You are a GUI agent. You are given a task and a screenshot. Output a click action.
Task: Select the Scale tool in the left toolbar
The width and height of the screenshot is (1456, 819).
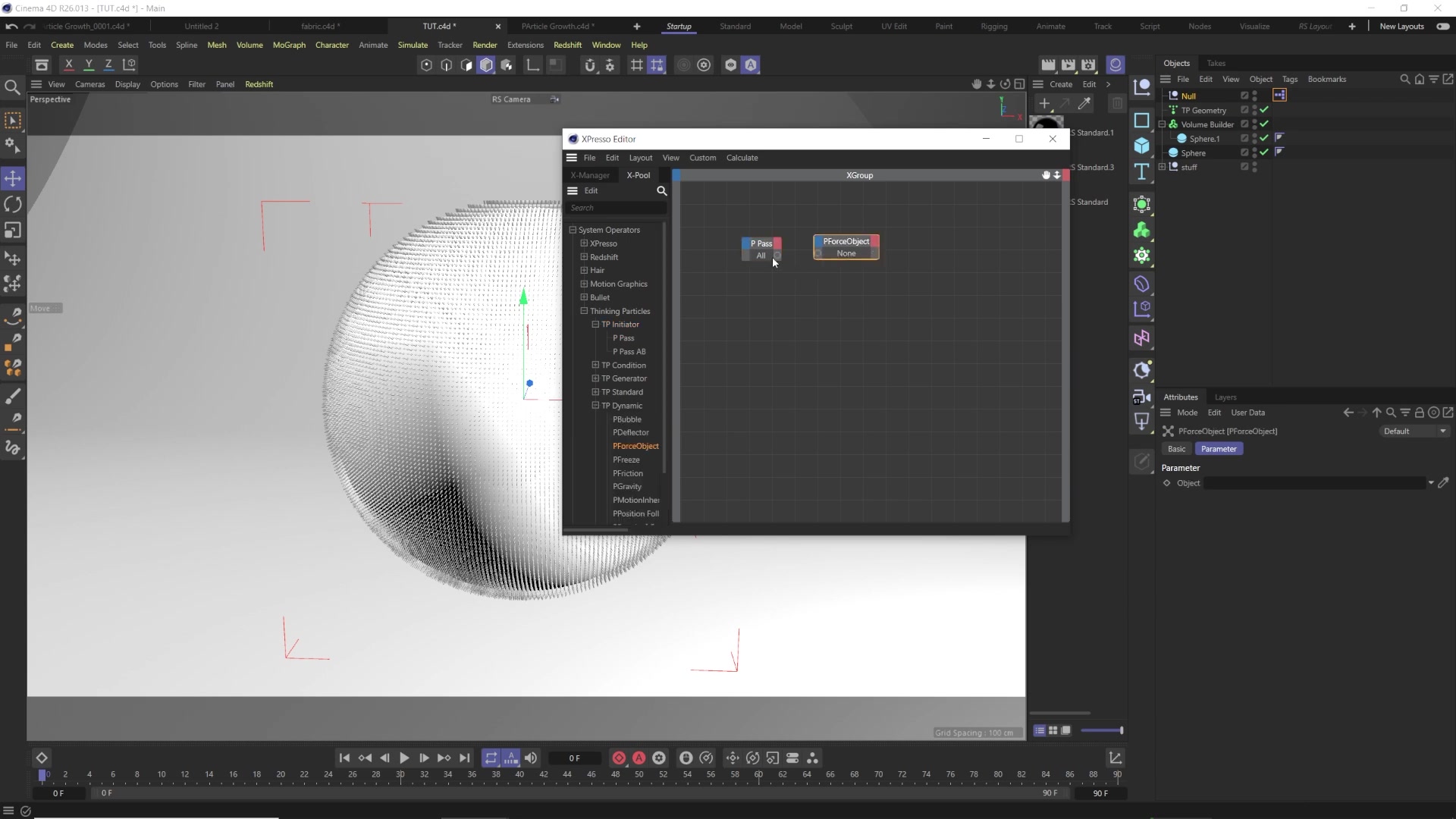point(13,231)
